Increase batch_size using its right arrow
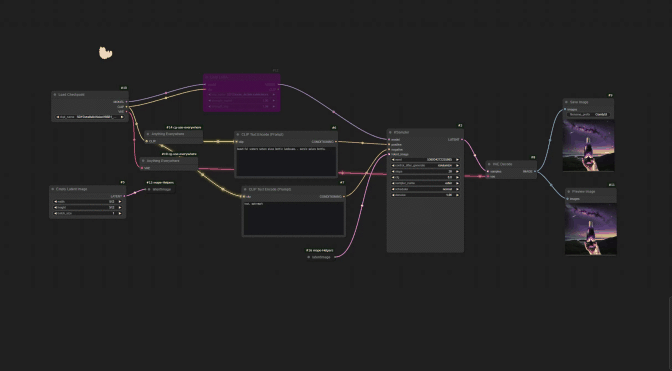672x371 pixels. tap(120, 213)
